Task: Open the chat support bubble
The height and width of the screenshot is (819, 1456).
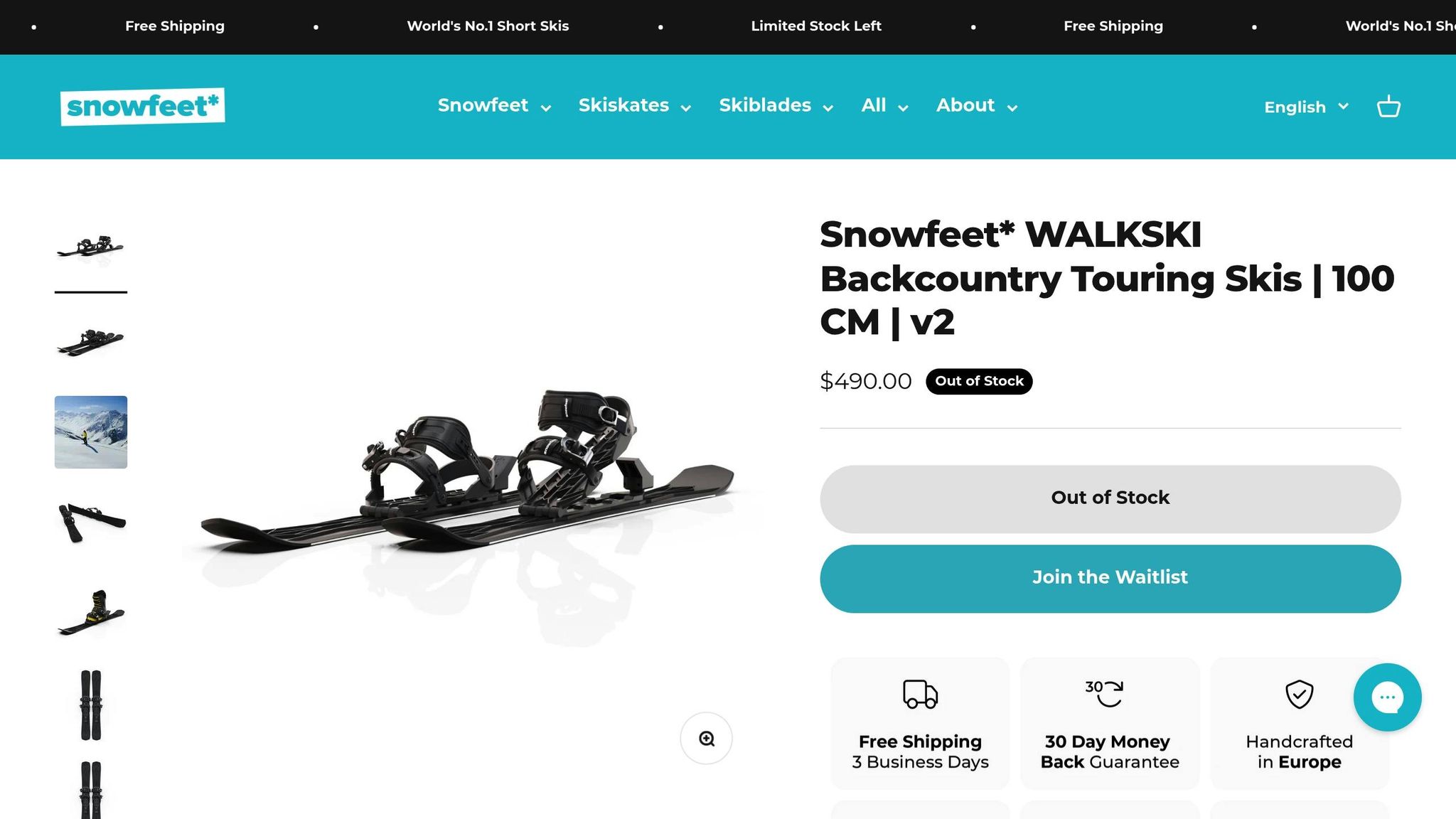Action: [x=1387, y=697]
